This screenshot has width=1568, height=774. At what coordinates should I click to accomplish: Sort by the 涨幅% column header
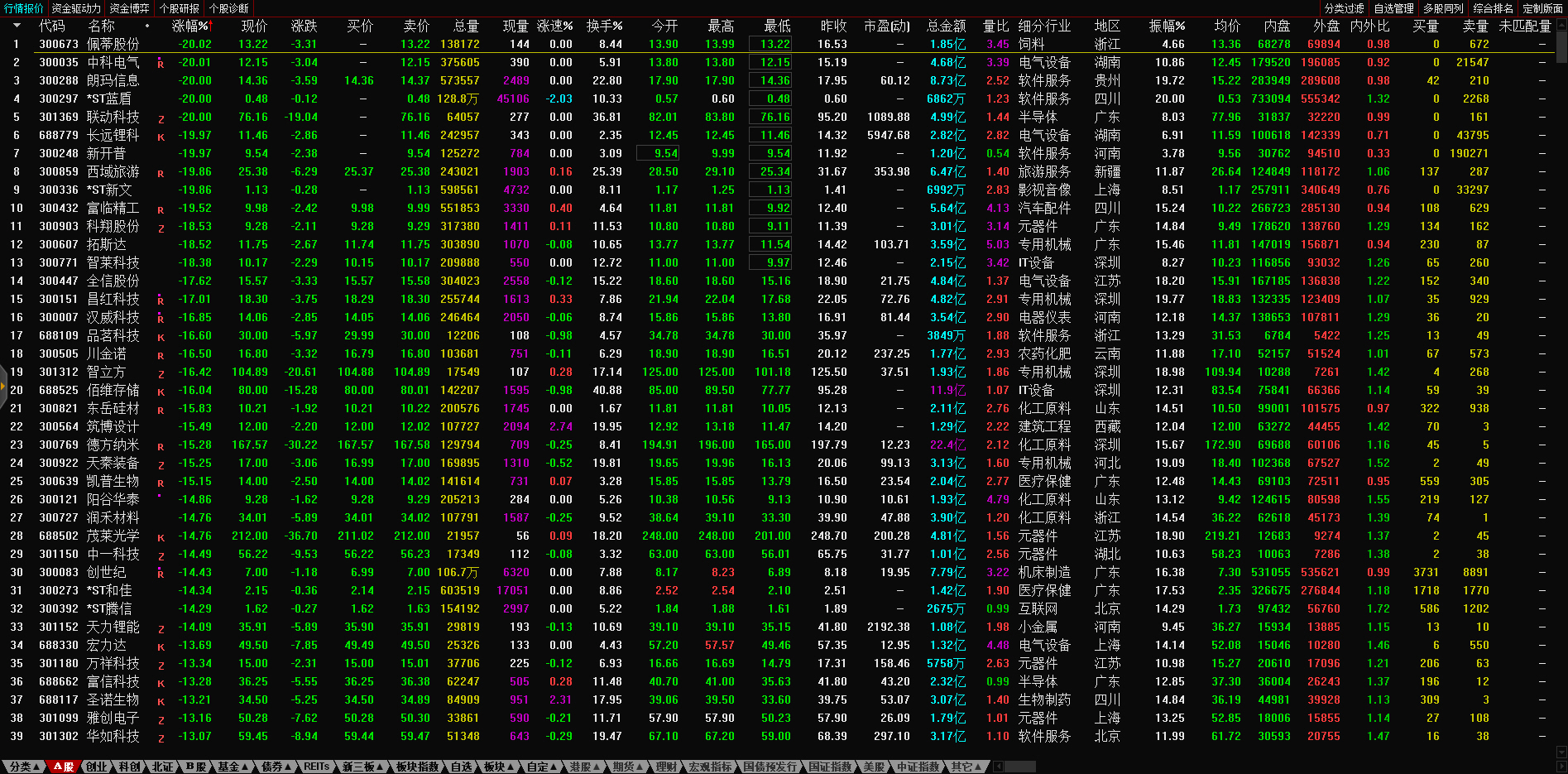point(191,26)
